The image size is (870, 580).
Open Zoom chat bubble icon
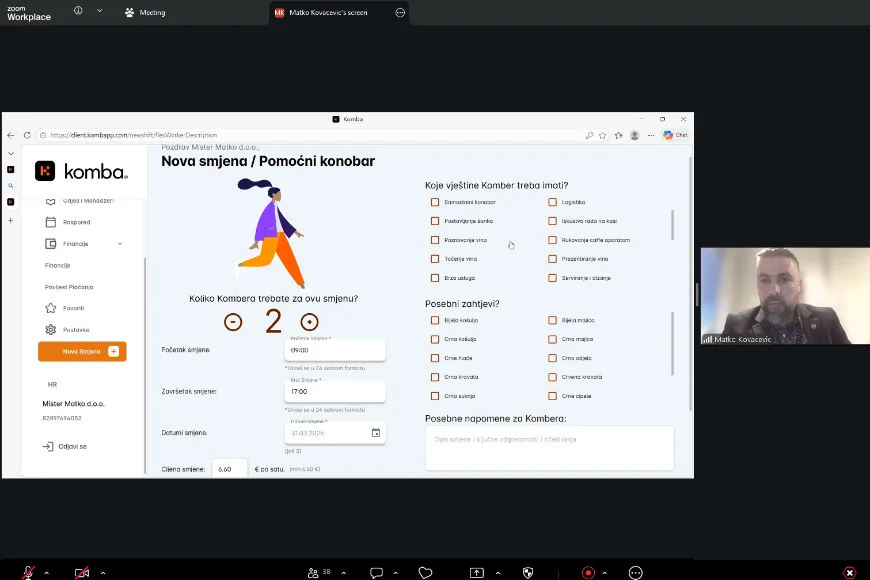[x=376, y=573]
